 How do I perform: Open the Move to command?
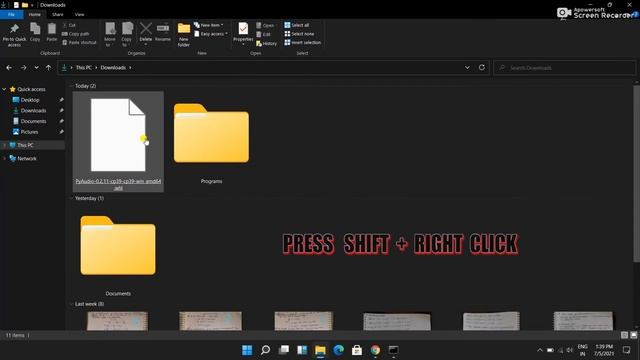click(110, 34)
